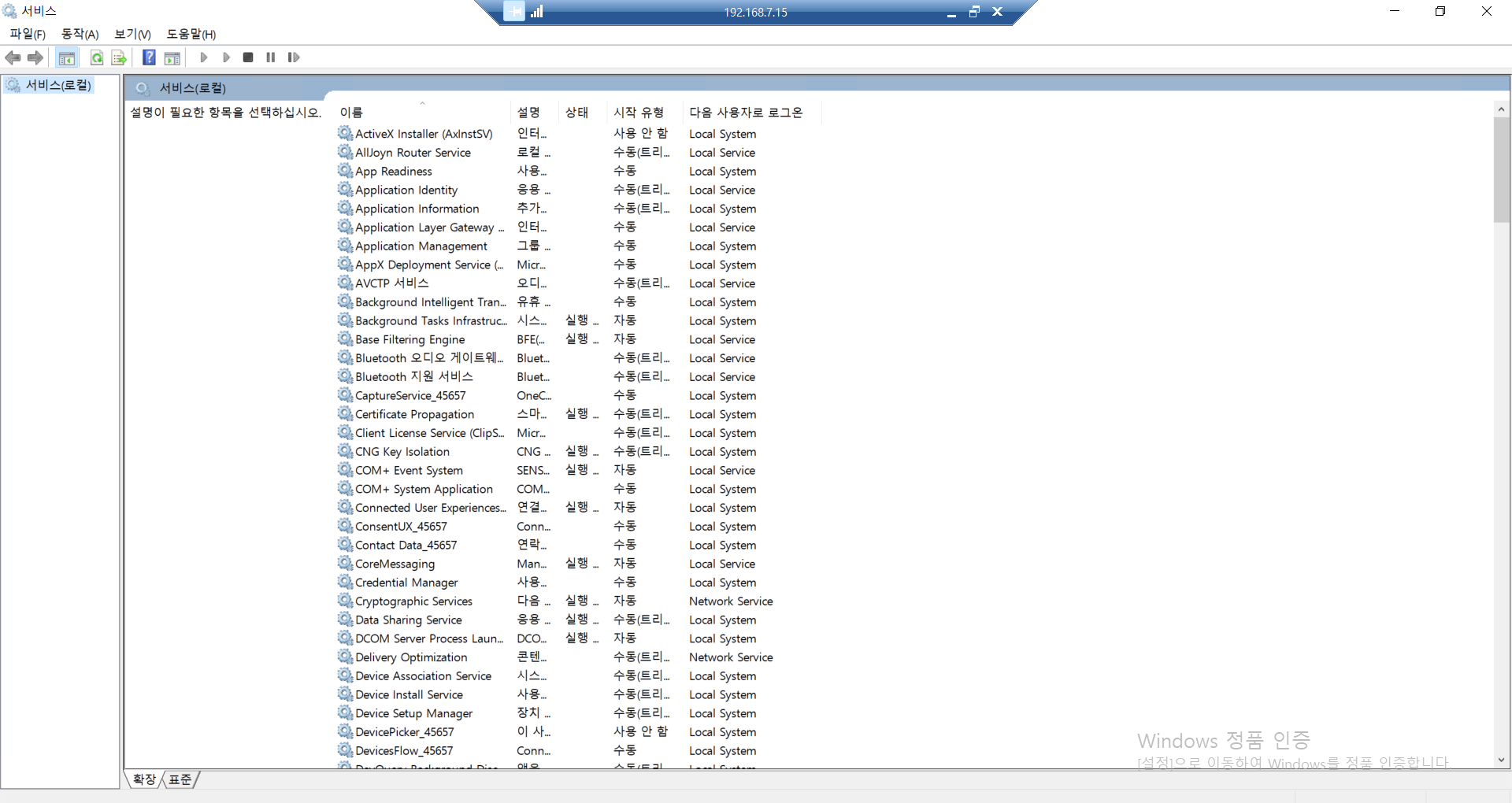The image size is (1512, 803).
Task: Click the scrollbar up arrow
Action: pyautogui.click(x=1501, y=109)
